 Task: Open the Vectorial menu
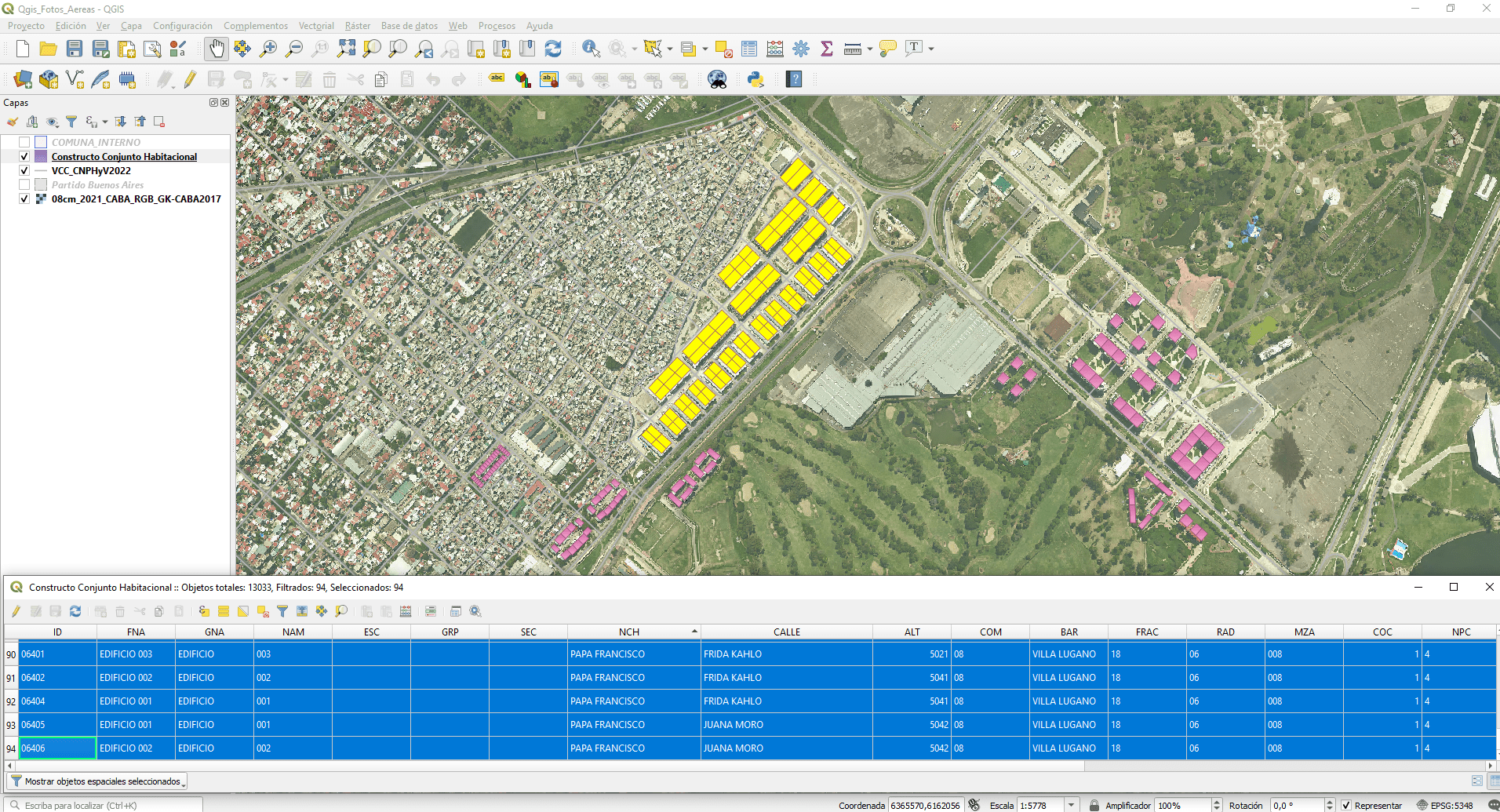(315, 26)
